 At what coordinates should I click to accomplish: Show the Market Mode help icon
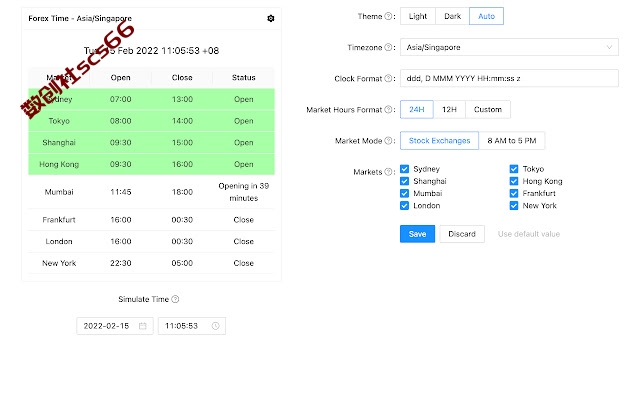pos(389,141)
